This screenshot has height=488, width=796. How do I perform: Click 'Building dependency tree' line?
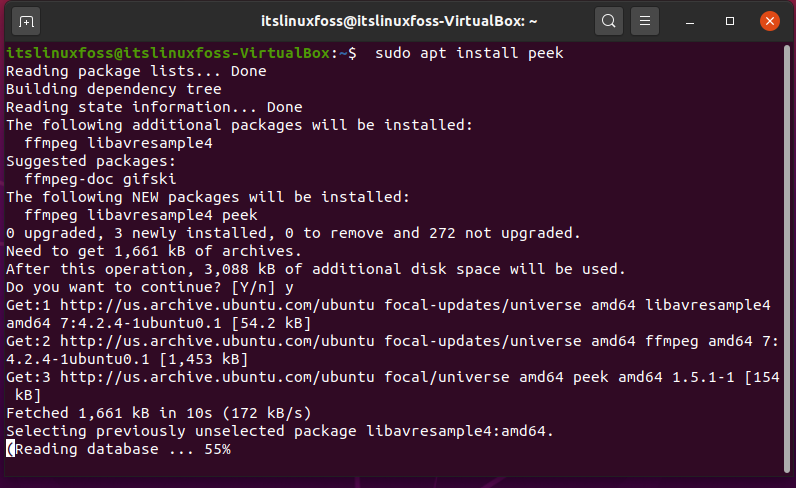coord(114,89)
